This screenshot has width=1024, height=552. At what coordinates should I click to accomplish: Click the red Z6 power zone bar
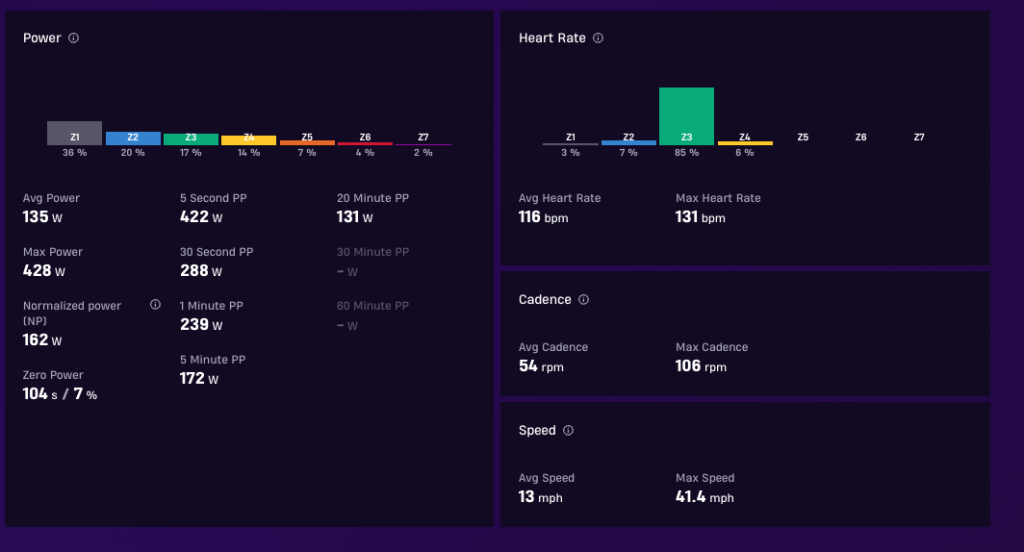(x=365, y=144)
